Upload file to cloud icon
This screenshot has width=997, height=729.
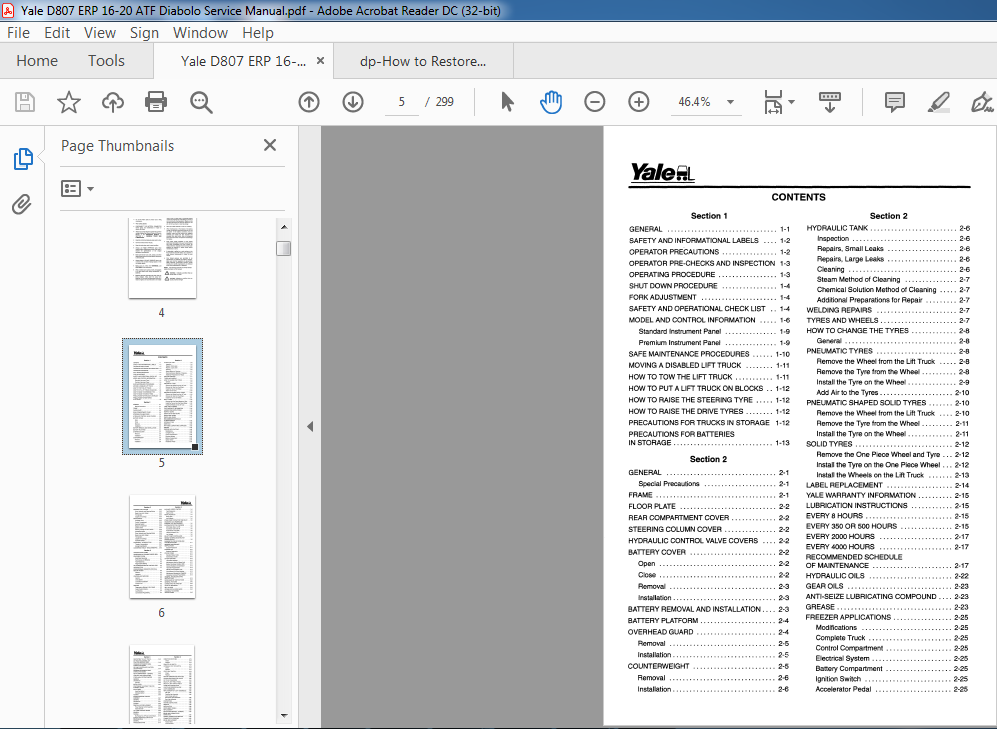[x=113, y=102]
